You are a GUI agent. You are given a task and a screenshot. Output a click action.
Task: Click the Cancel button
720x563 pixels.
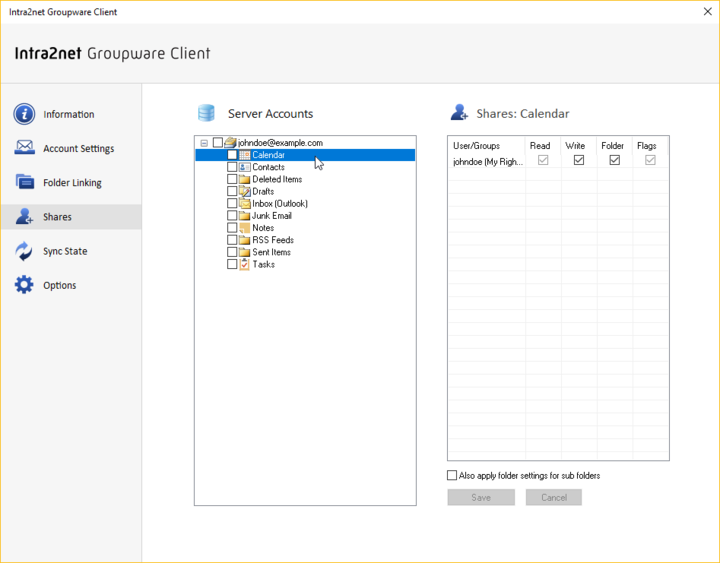point(554,497)
